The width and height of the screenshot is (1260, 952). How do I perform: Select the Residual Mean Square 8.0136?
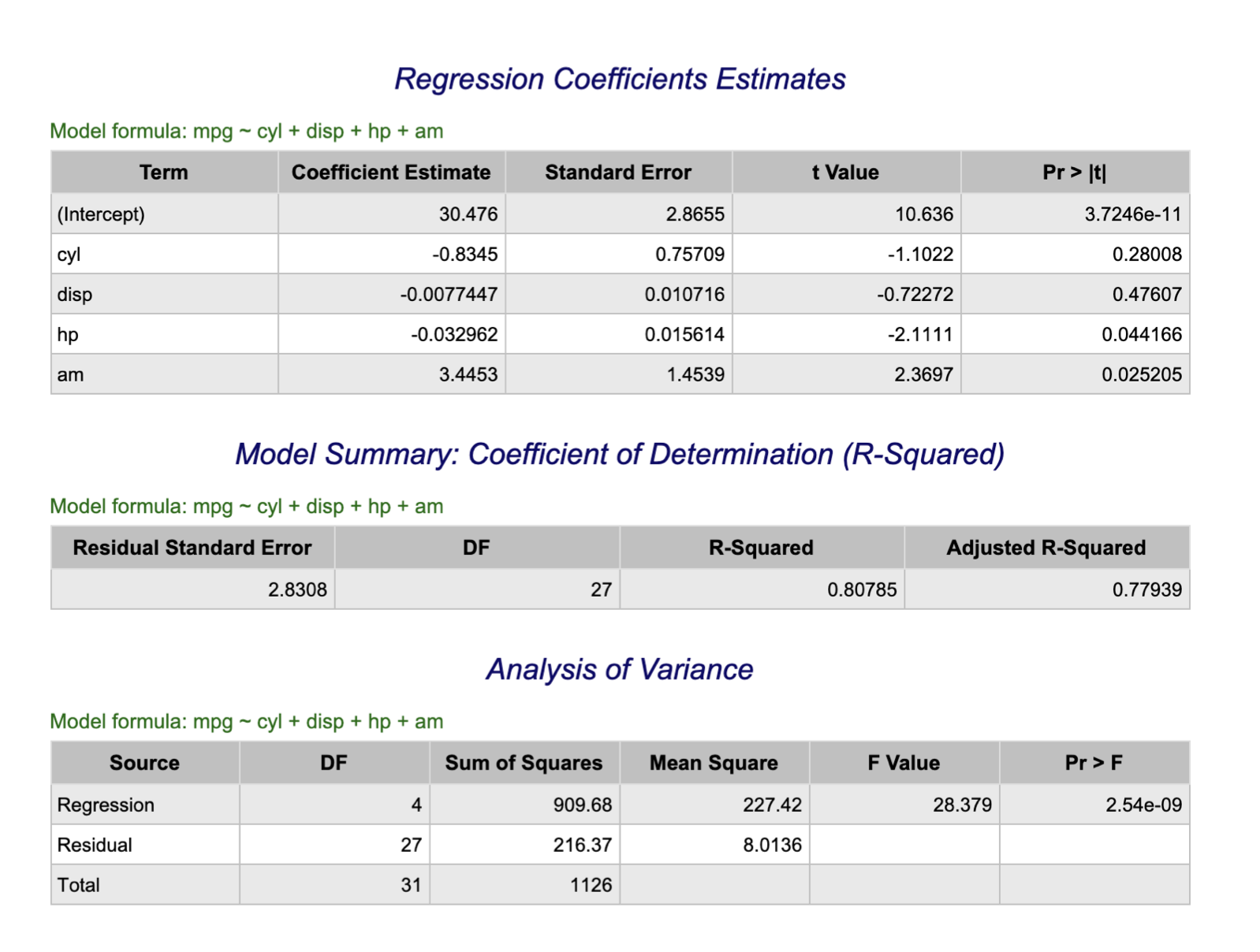click(772, 846)
